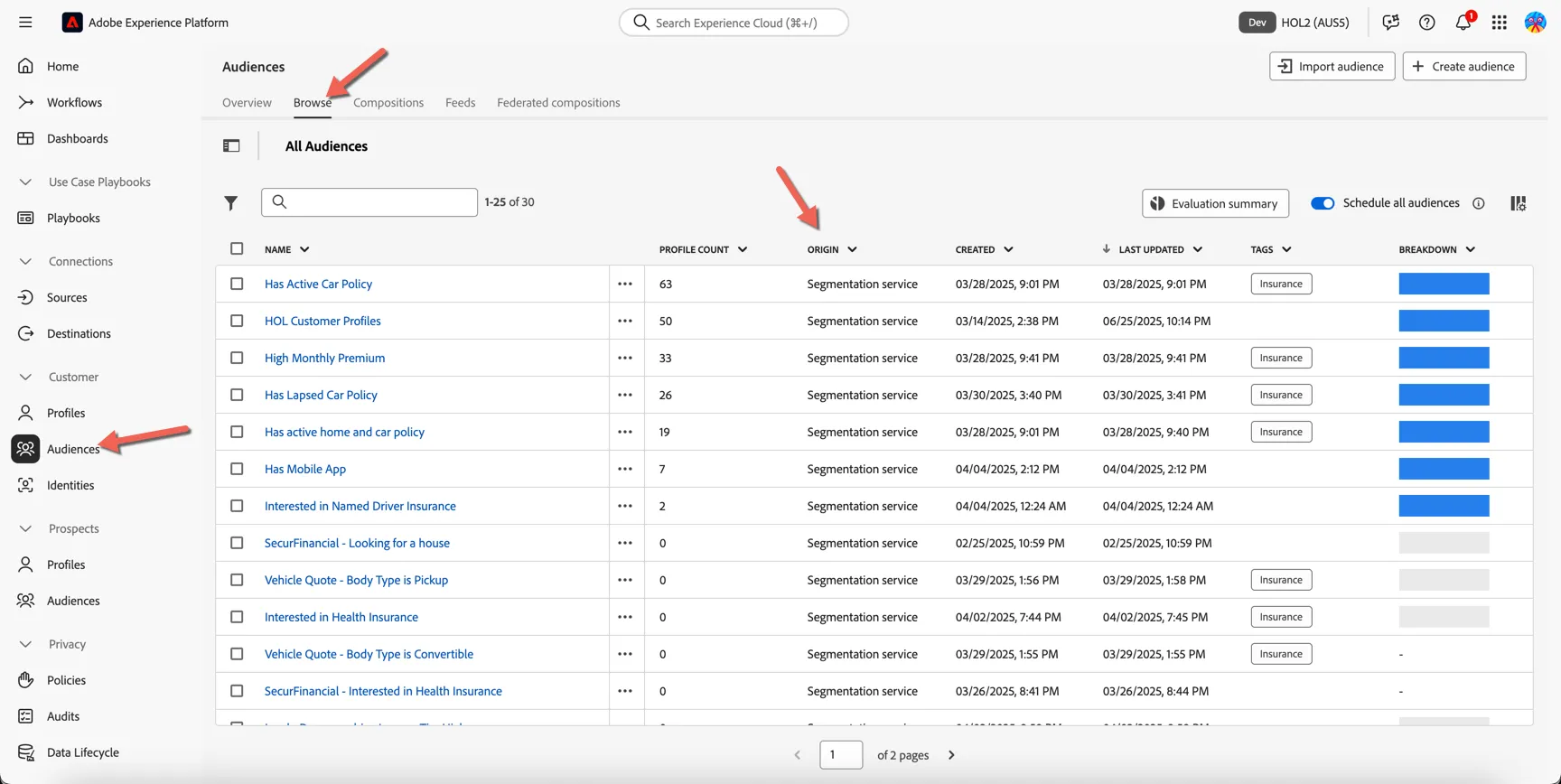This screenshot has height=784, width=1561.
Task: Check the Has Active Car Policy row
Action: [x=237, y=284]
